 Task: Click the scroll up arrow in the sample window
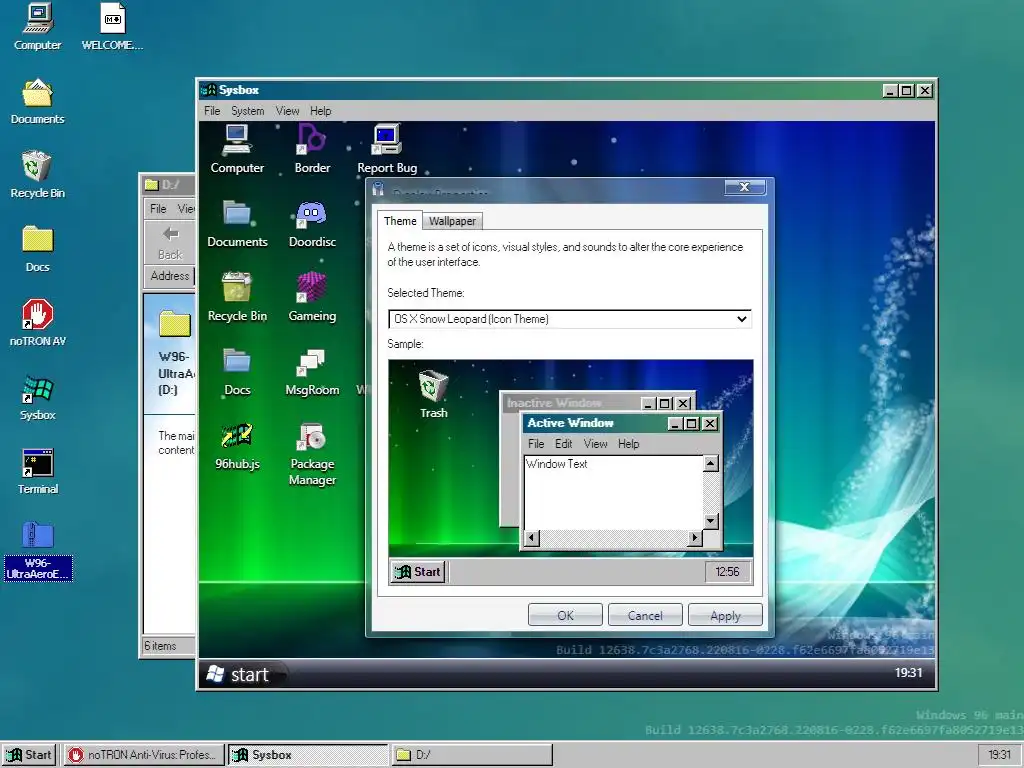pos(711,464)
